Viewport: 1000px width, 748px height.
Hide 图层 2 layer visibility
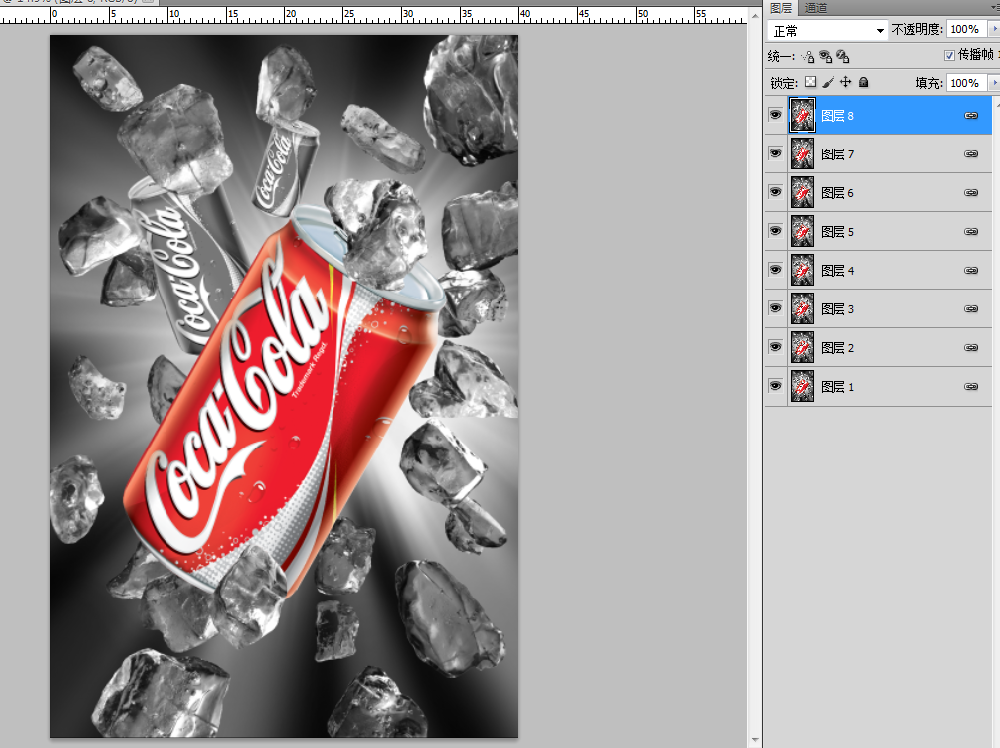pyautogui.click(x=776, y=347)
